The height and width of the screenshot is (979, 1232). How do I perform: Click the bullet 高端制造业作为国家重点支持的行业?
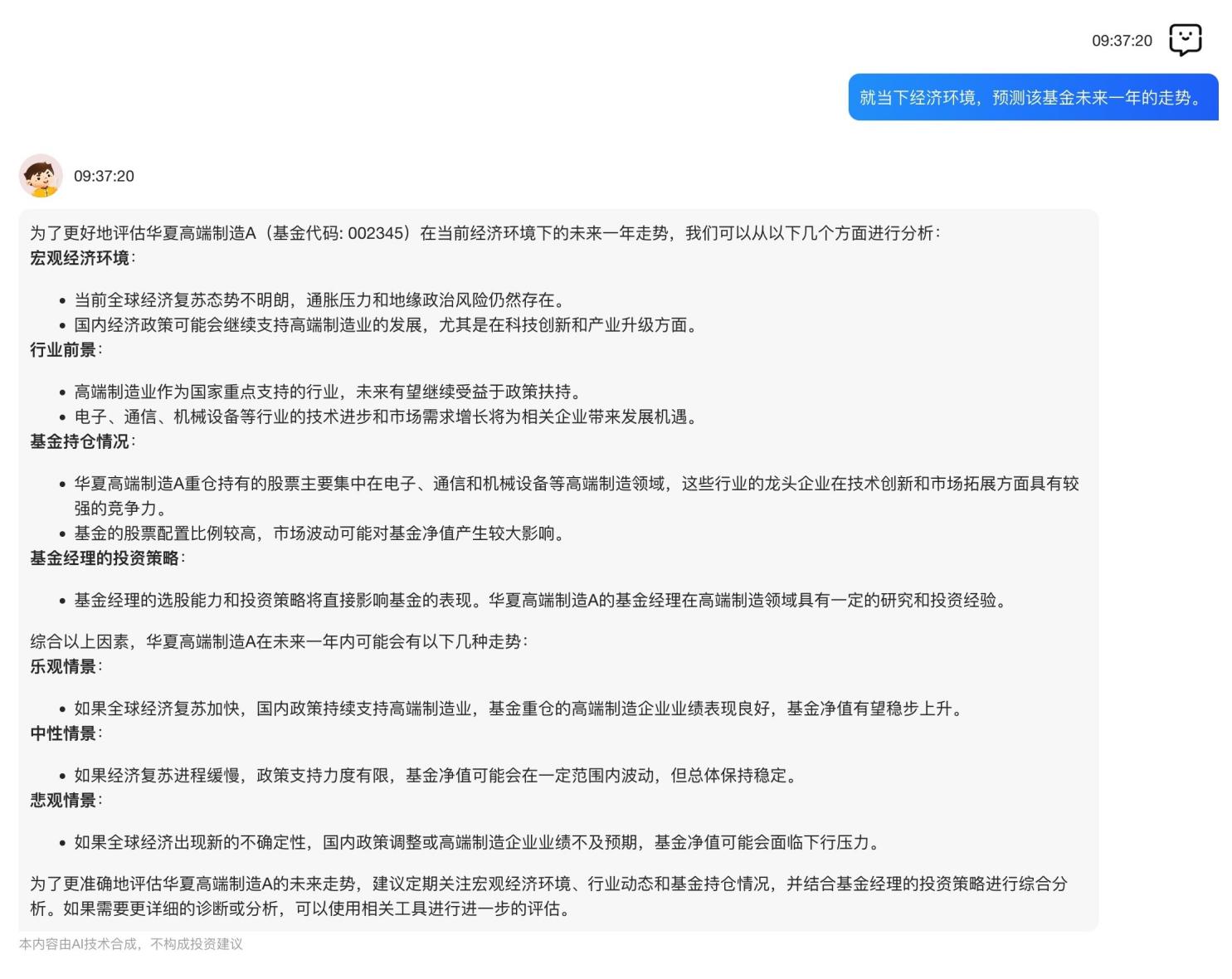click(329, 392)
